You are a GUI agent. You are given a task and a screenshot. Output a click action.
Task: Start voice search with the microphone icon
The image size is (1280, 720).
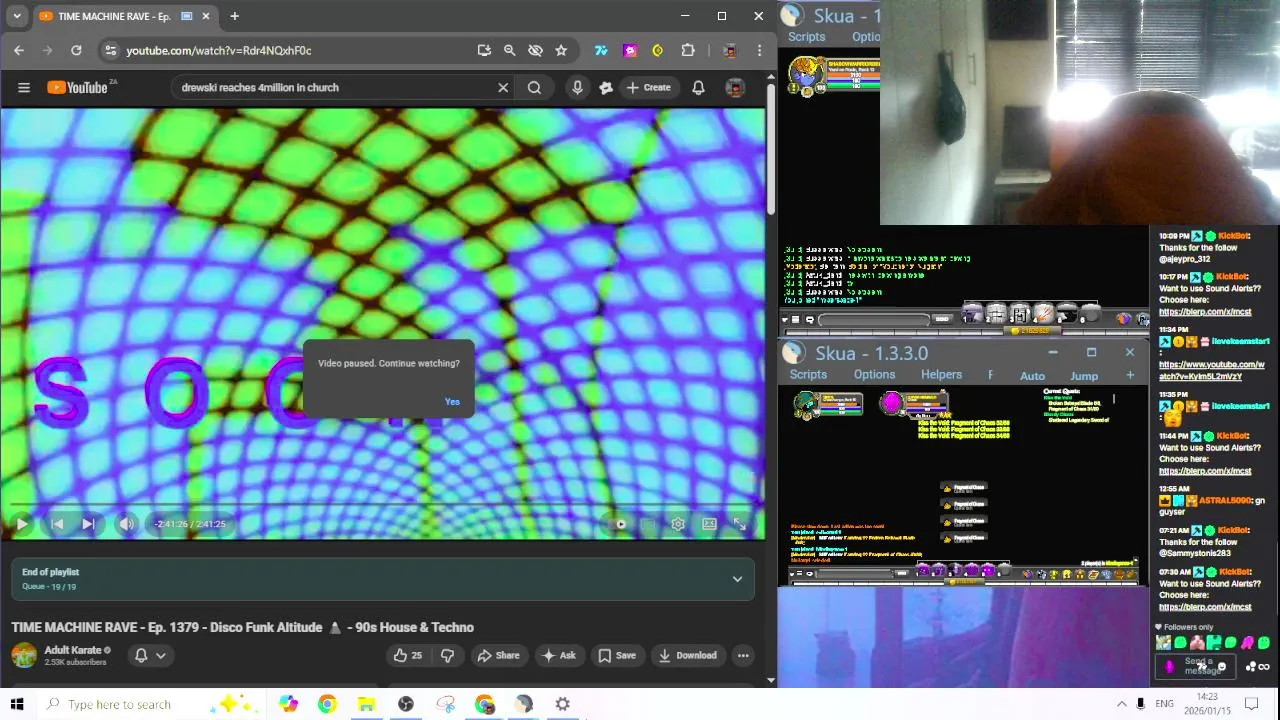(577, 88)
